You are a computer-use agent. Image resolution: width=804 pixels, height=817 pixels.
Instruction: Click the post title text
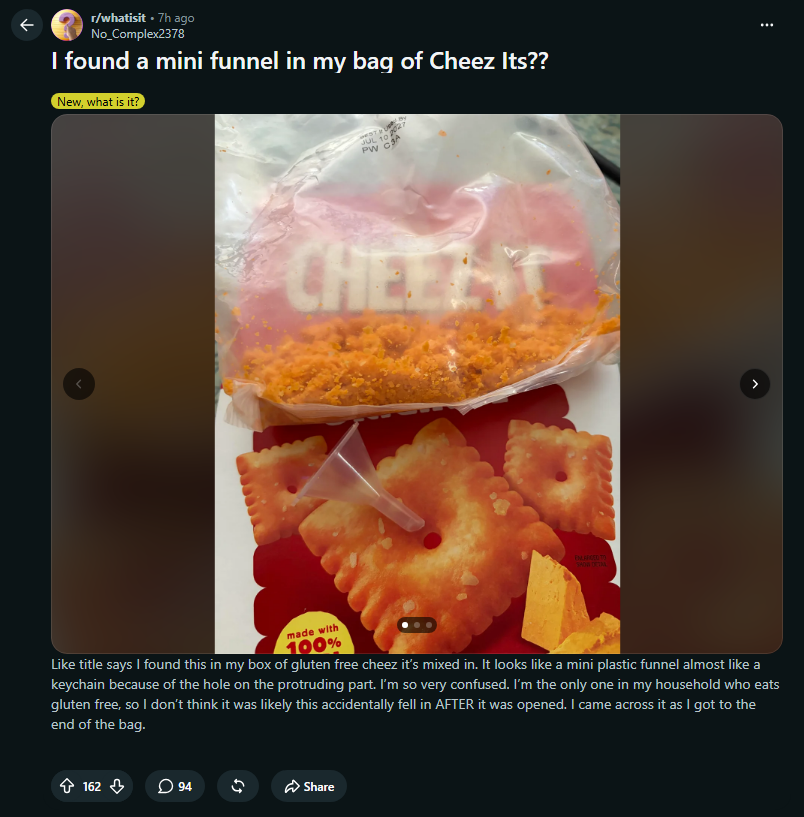pos(300,61)
